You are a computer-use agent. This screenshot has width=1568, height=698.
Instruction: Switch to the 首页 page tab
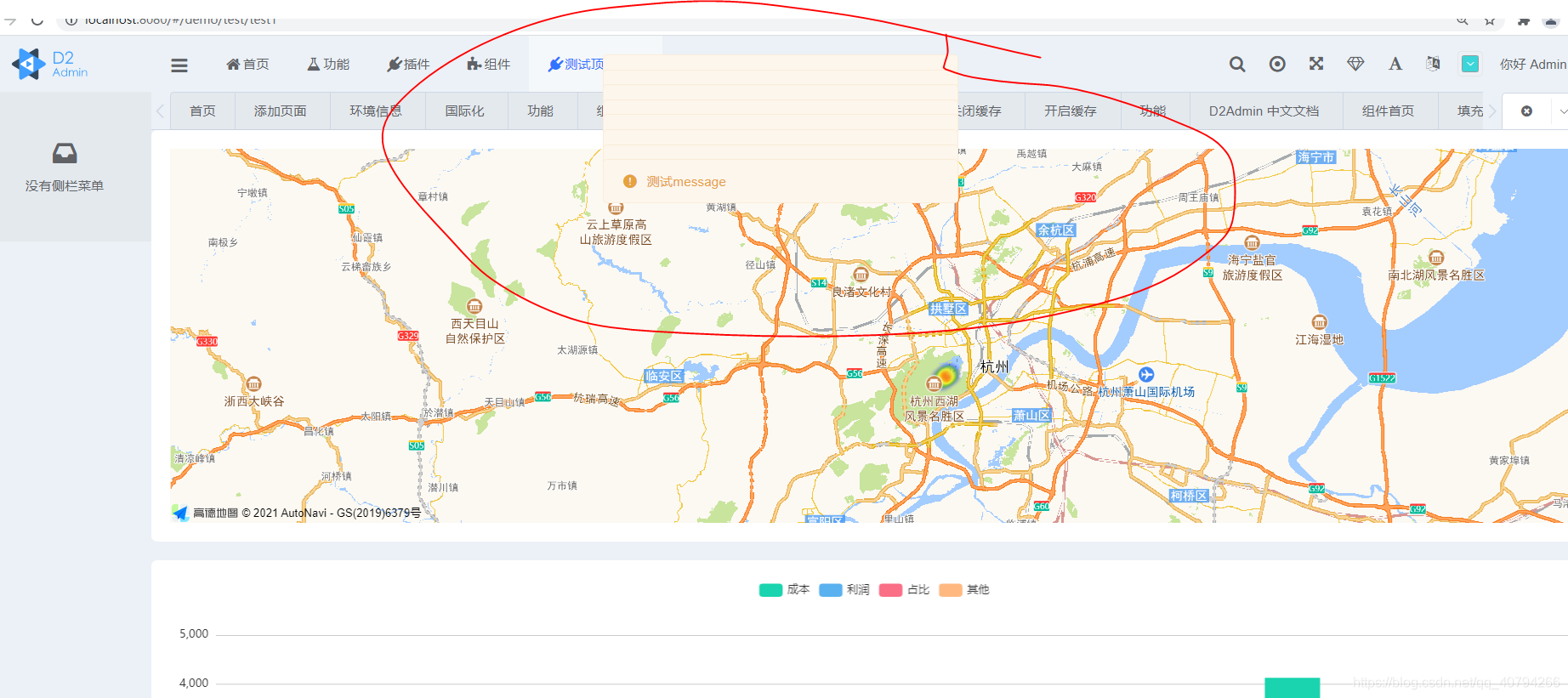(x=202, y=111)
